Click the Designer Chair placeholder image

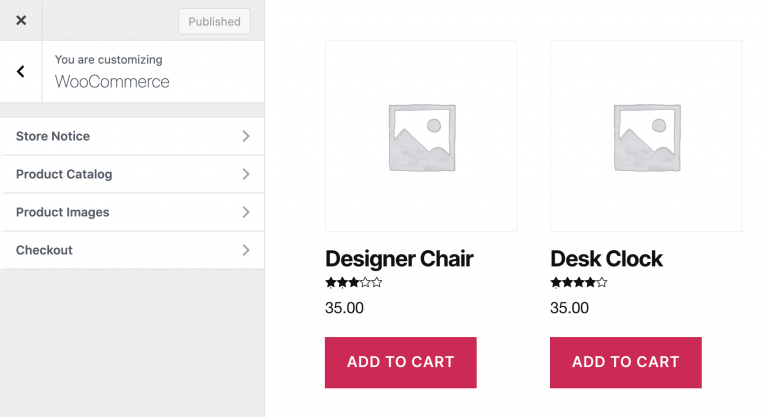[x=421, y=136]
